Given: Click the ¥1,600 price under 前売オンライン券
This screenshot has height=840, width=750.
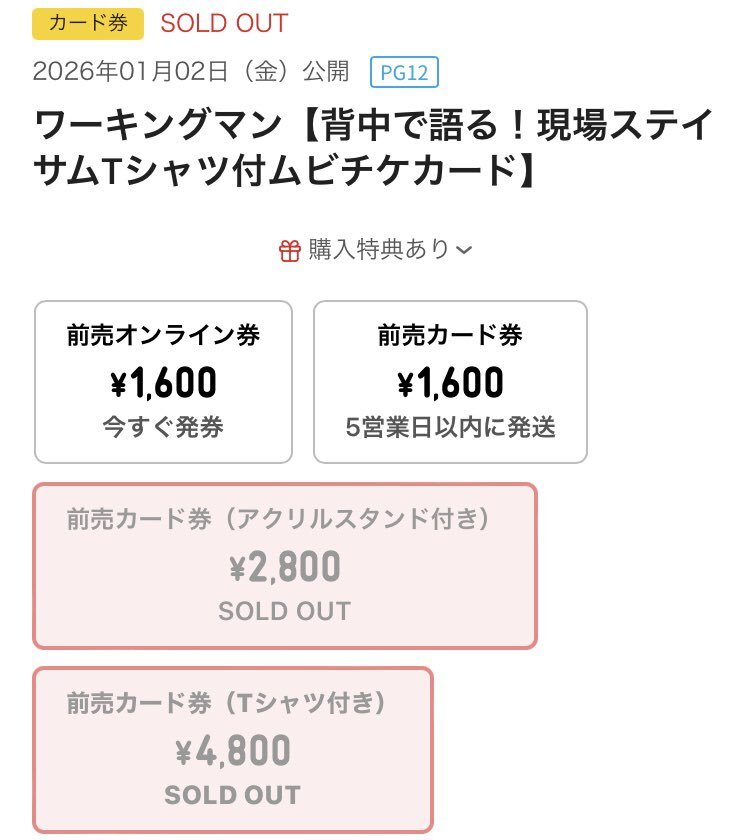Looking at the screenshot, I should click(163, 383).
